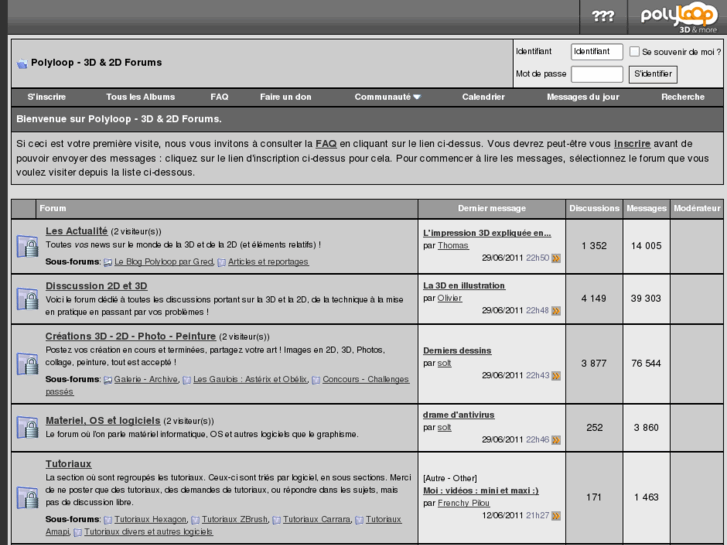Viewport: 727px width, 545px height.
Task: Open Créations 3D - 2D - Photo - Peinture forum
Action: pos(131,336)
